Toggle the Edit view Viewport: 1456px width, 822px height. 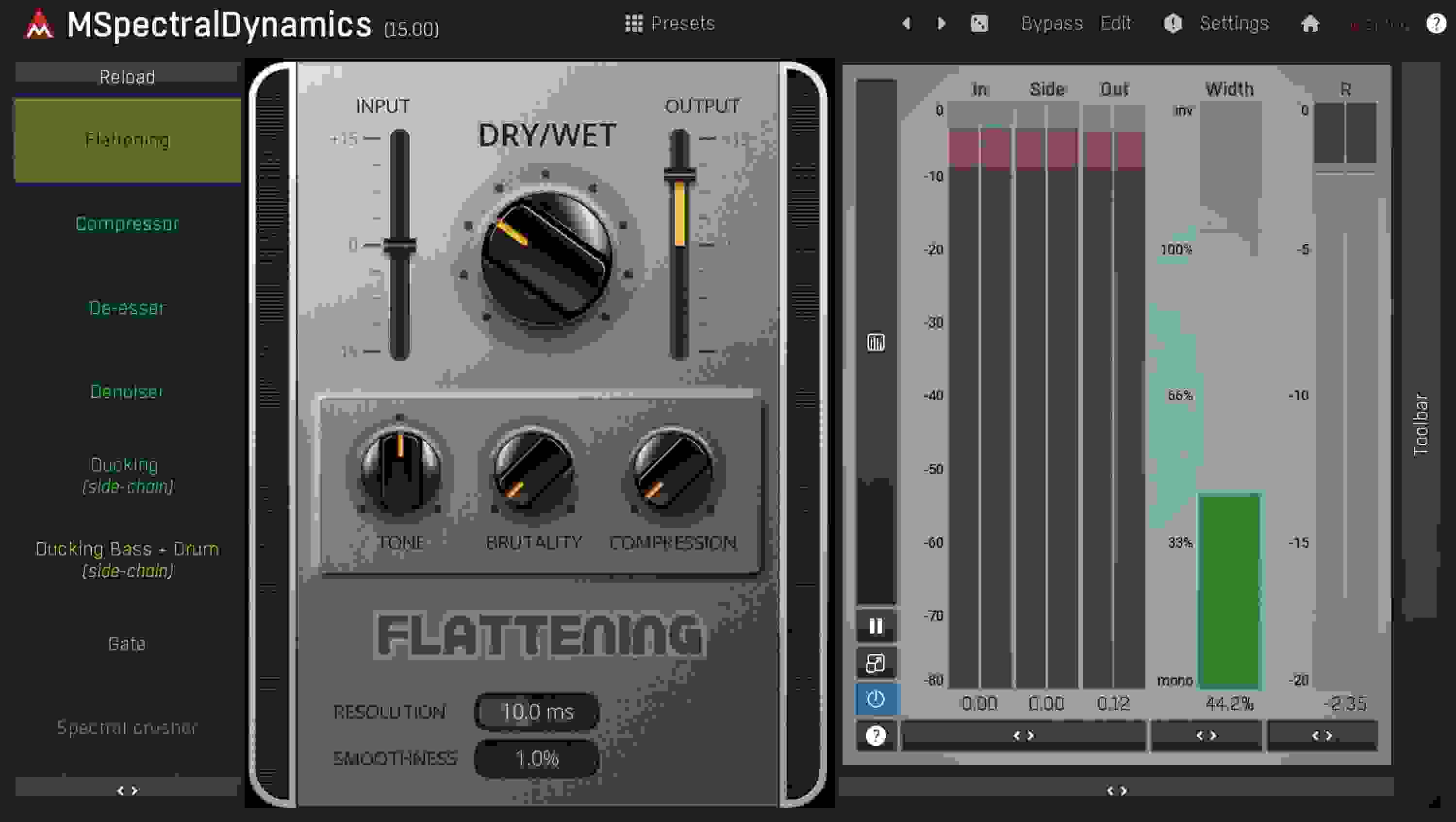coord(1116,24)
